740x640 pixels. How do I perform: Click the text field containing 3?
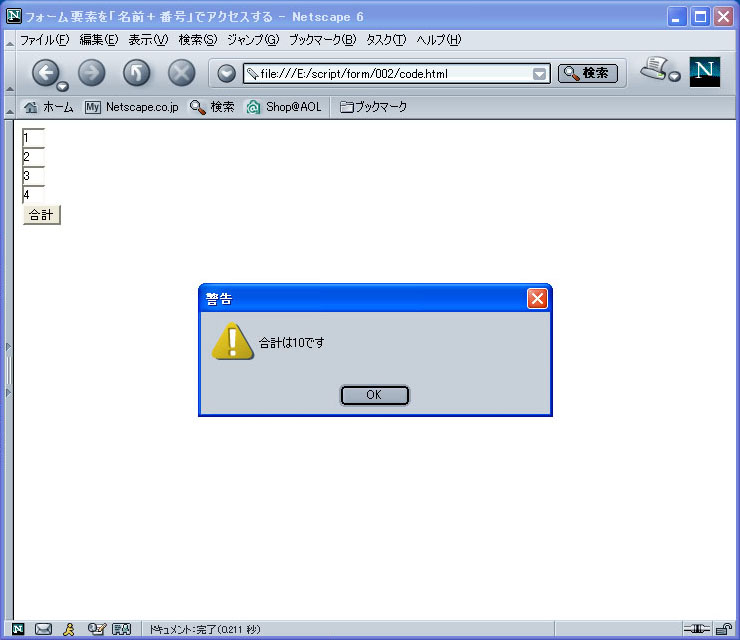pos(34,176)
